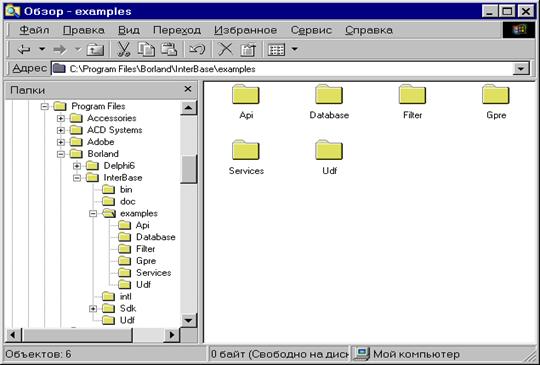Select the Gpre folder in right pane
The width and height of the screenshot is (540, 365).
click(x=496, y=102)
